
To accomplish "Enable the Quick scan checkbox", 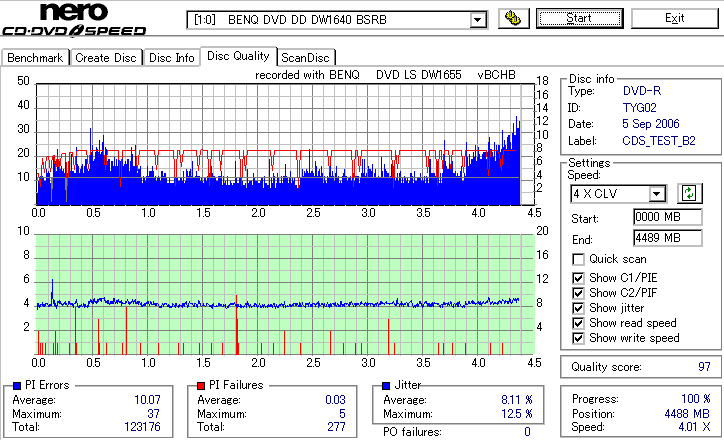I will (x=578, y=259).
